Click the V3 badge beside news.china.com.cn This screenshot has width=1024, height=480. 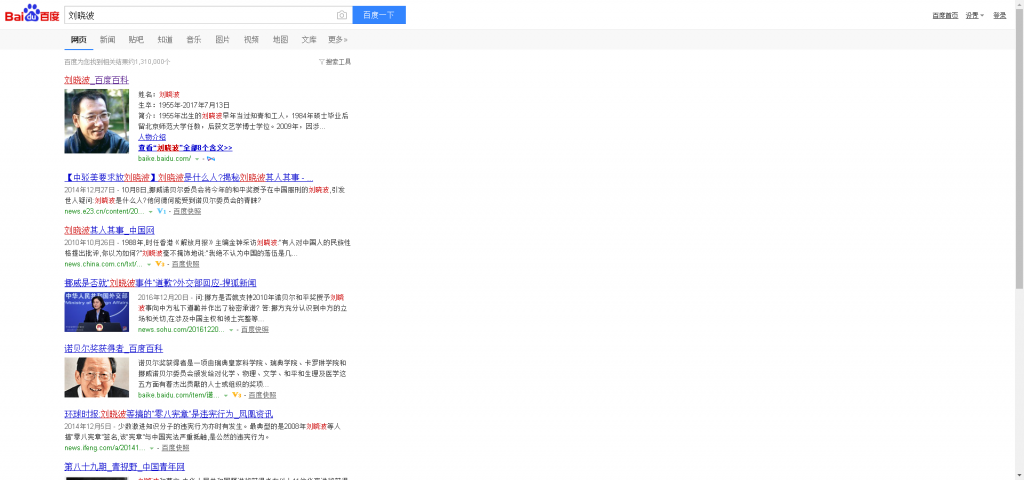point(160,264)
